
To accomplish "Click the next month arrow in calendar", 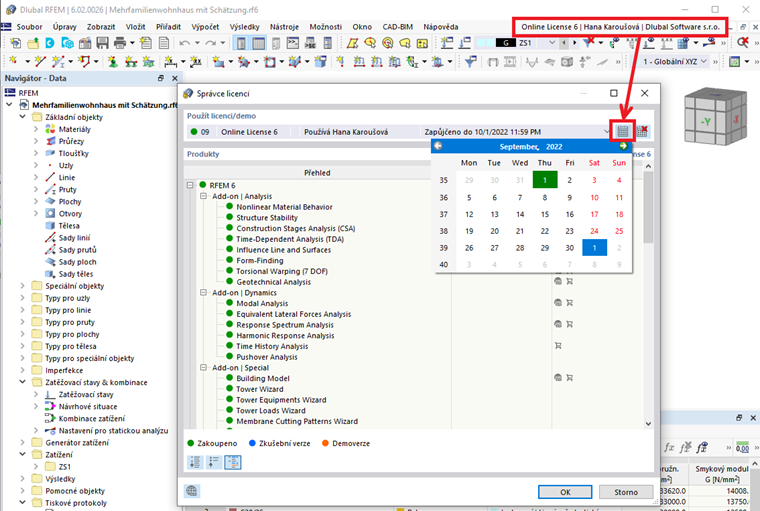I will click(623, 146).
